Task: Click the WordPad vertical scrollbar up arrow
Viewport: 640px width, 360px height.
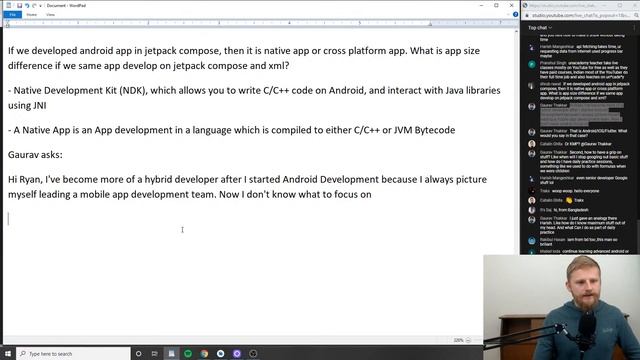Action: (x=517, y=31)
